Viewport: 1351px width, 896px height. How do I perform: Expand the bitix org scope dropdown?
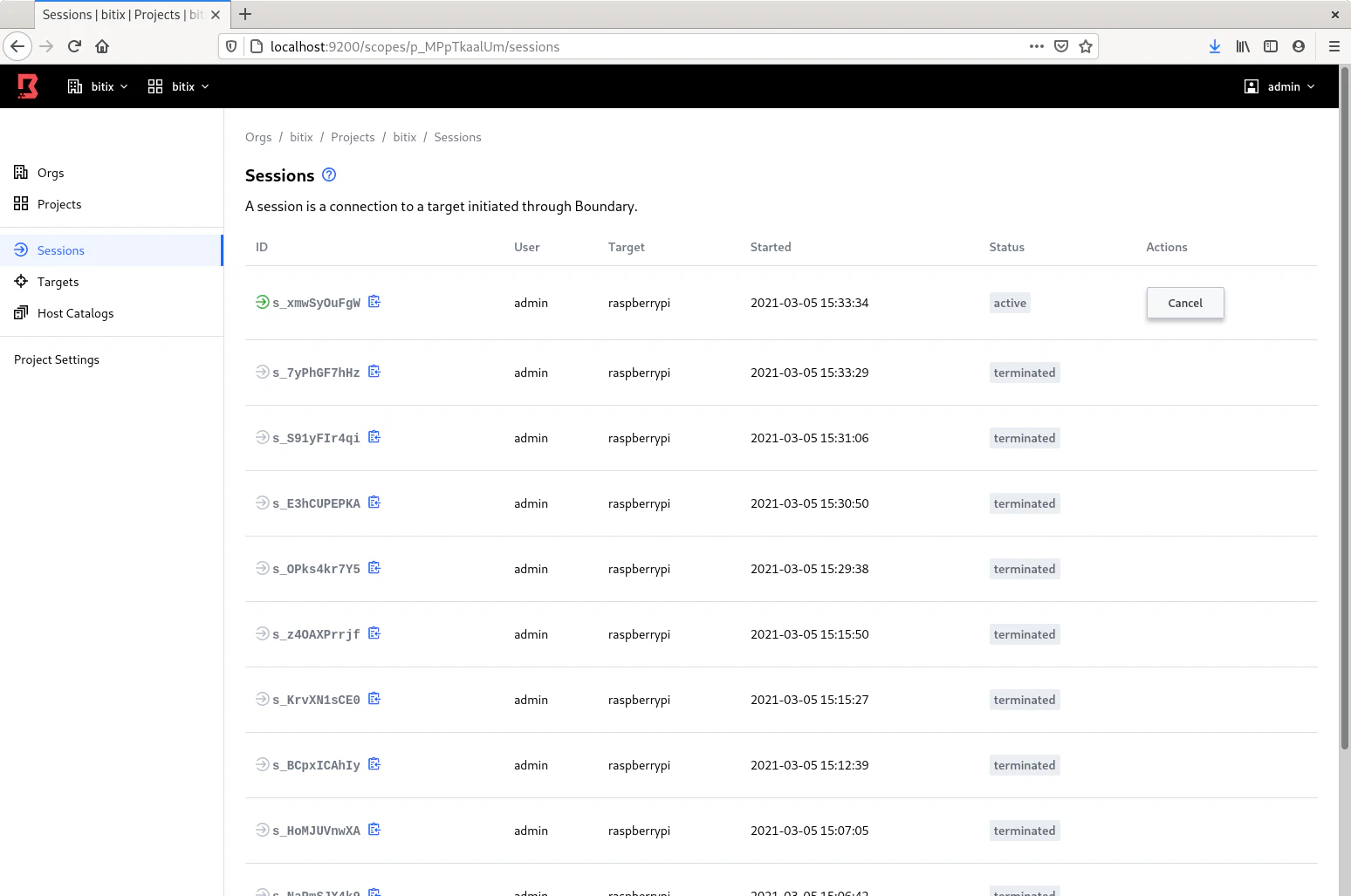(x=98, y=86)
